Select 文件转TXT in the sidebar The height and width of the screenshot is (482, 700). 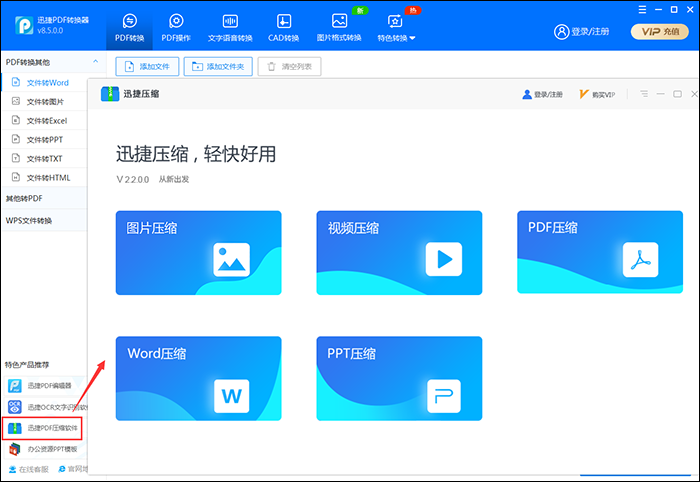click(45, 158)
